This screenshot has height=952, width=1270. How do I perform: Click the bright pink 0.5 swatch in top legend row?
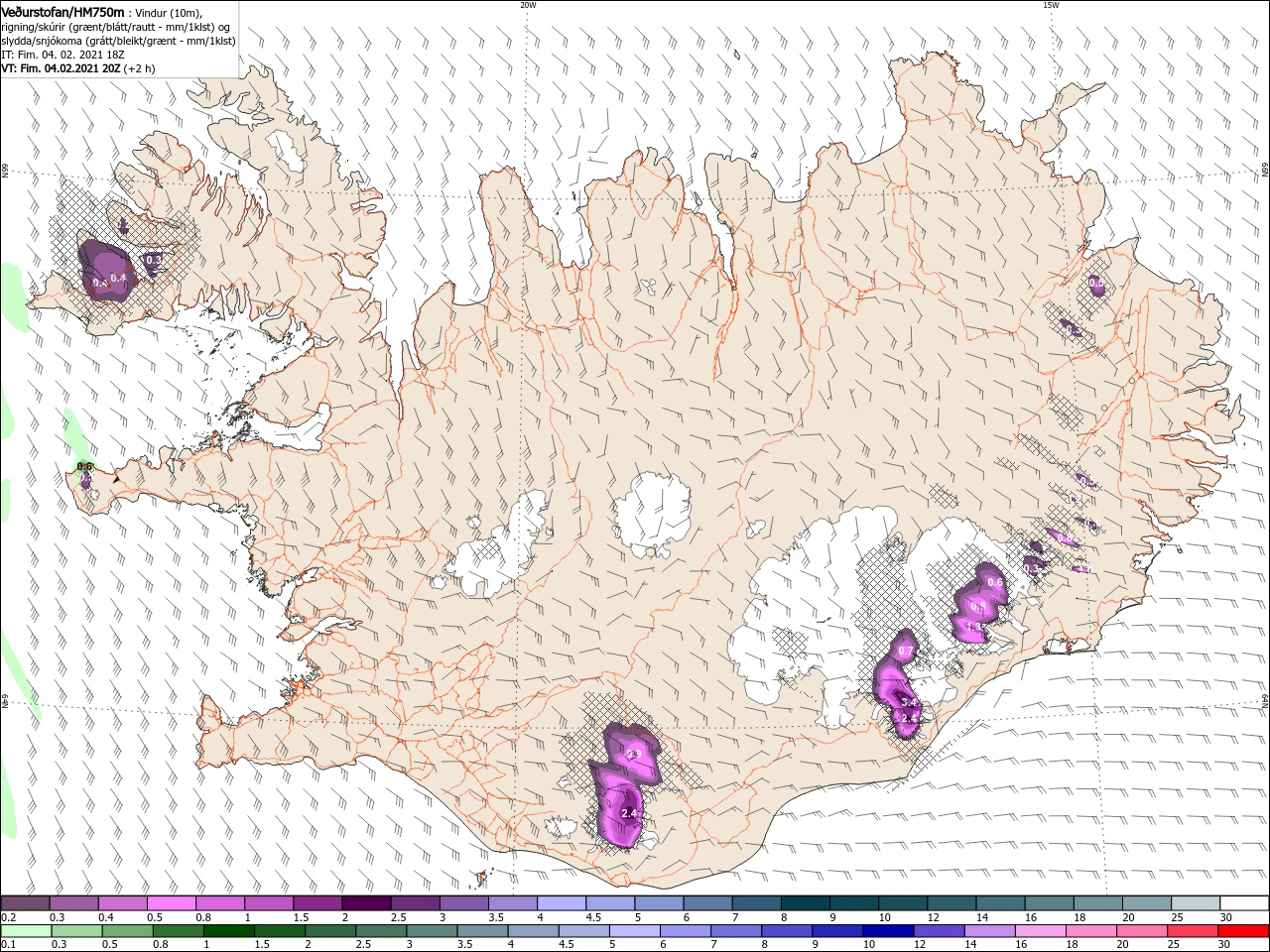[171, 903]
